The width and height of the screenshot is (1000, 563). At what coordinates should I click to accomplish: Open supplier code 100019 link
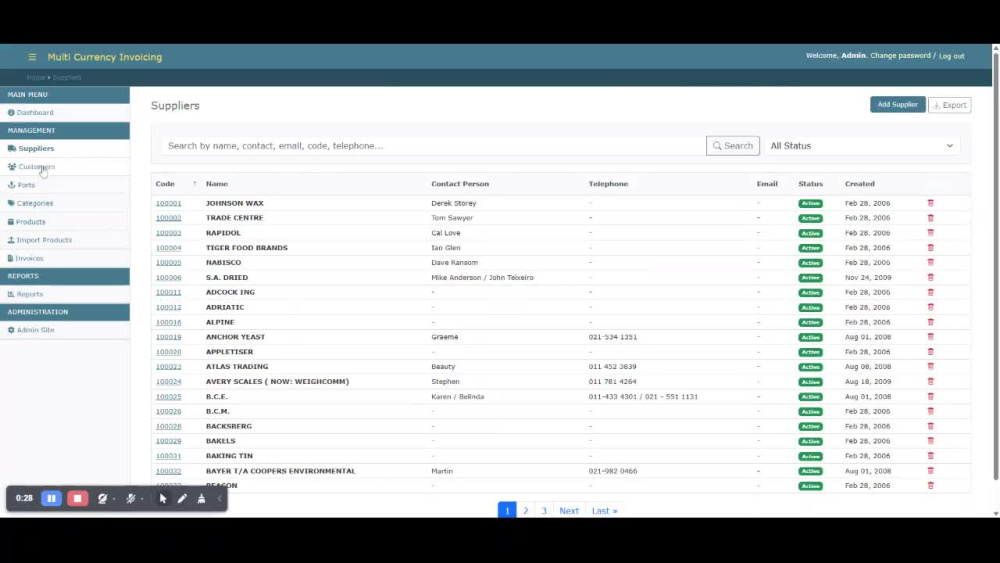(168, 337)
